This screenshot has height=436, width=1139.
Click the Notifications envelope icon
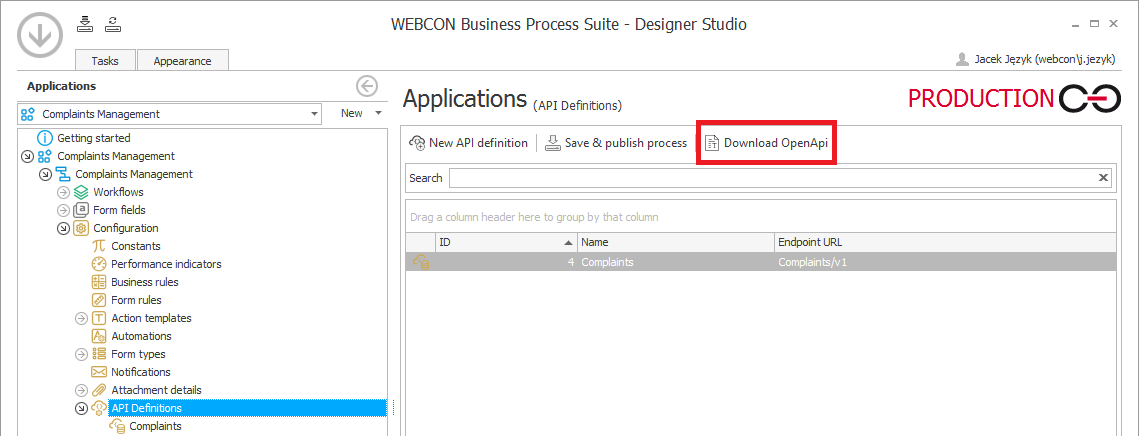(x=100, y=372)
